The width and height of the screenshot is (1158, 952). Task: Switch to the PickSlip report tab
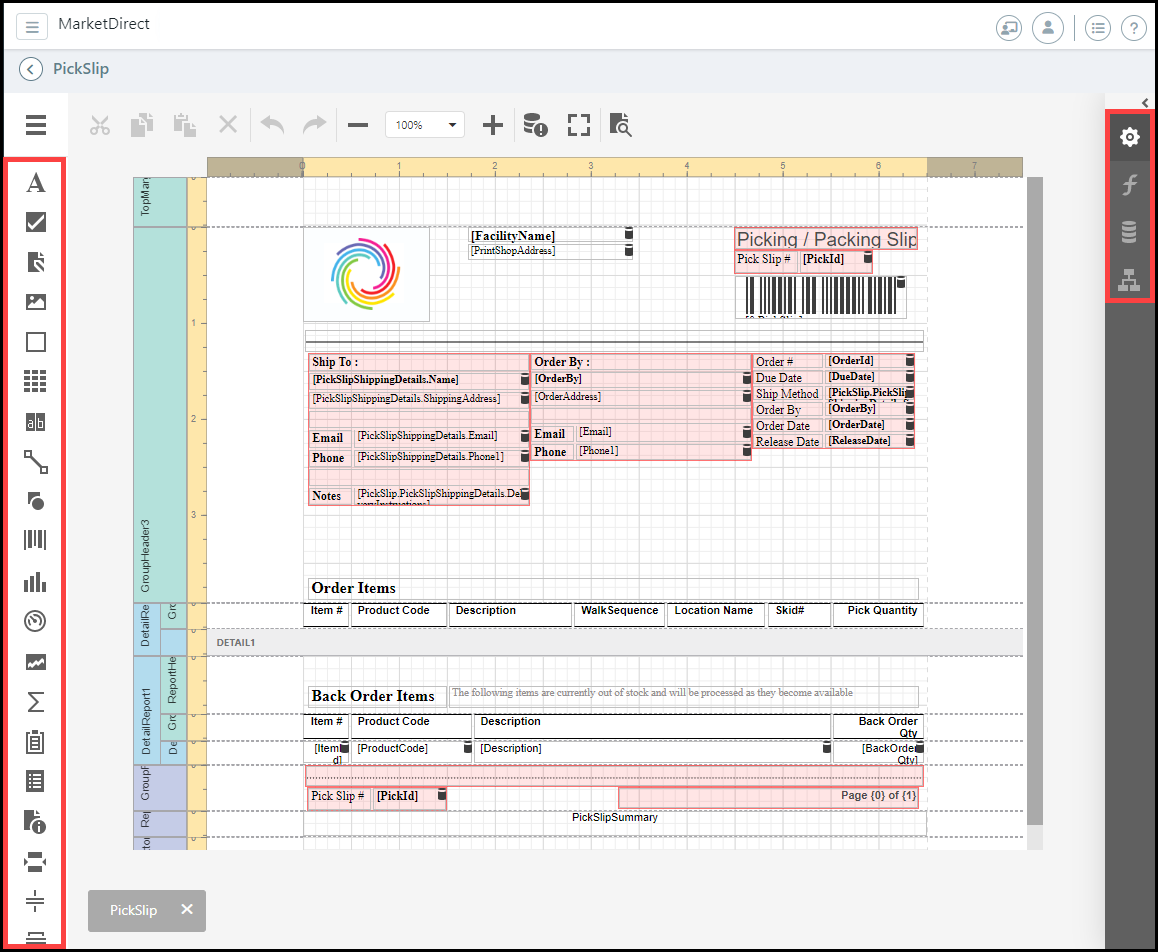(134, 910)
